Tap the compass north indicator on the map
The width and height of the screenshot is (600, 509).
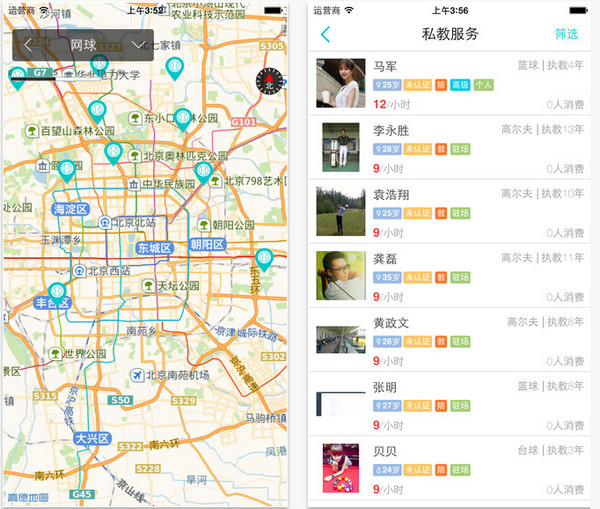pos(269,81)
